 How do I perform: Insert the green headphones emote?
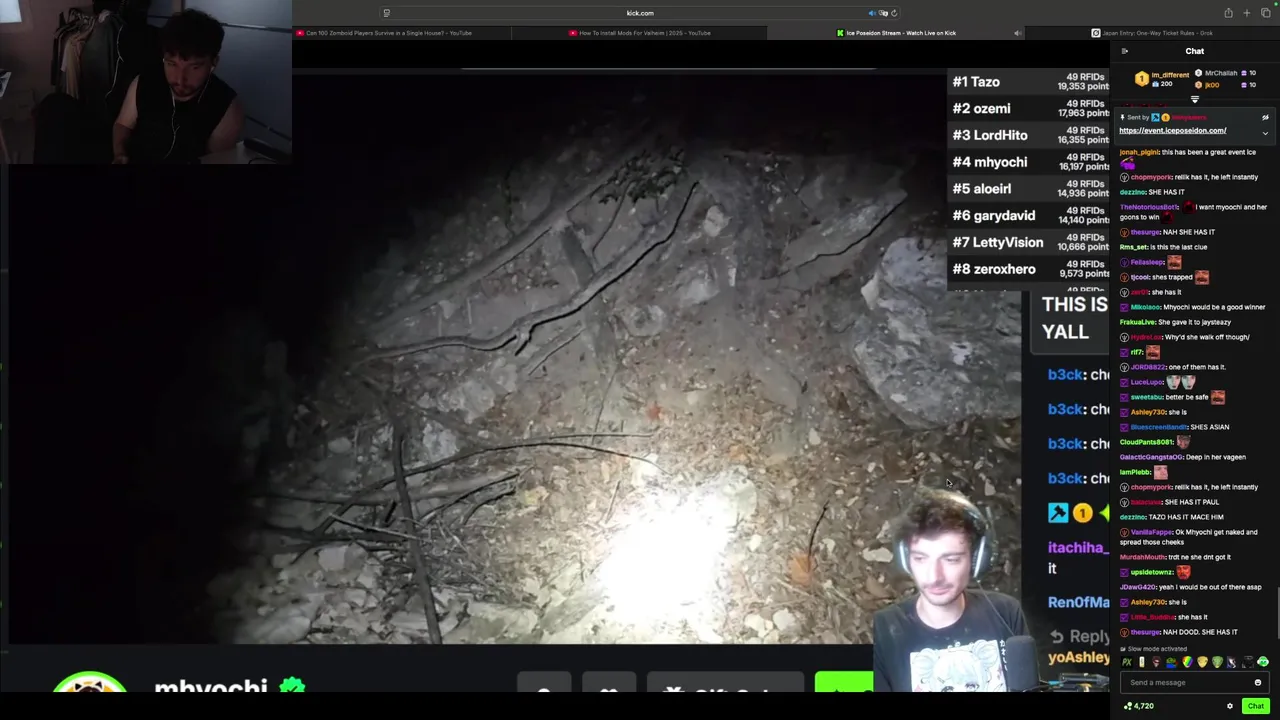tap(1263, 662)
